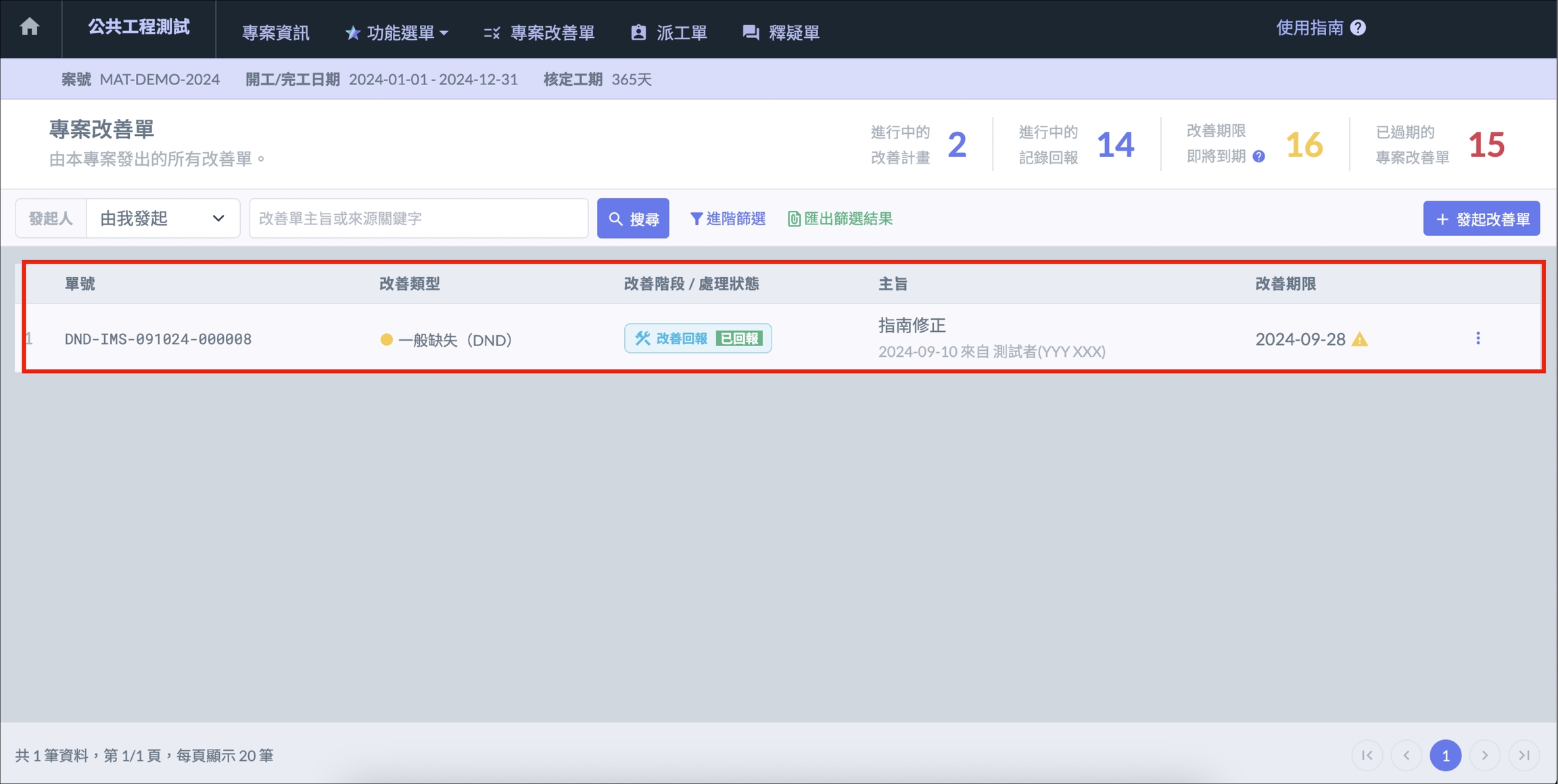Expand the 功能選單 dropdown menu
Viewport: 1558px width, 784px height.
[x=397, y=32]
